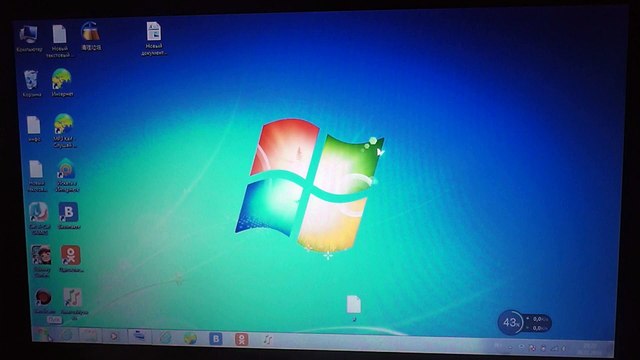Open the ВКонтакте desktop shortcut
The height and width of the screenshot is (360, 640).
tap(69, 216)
